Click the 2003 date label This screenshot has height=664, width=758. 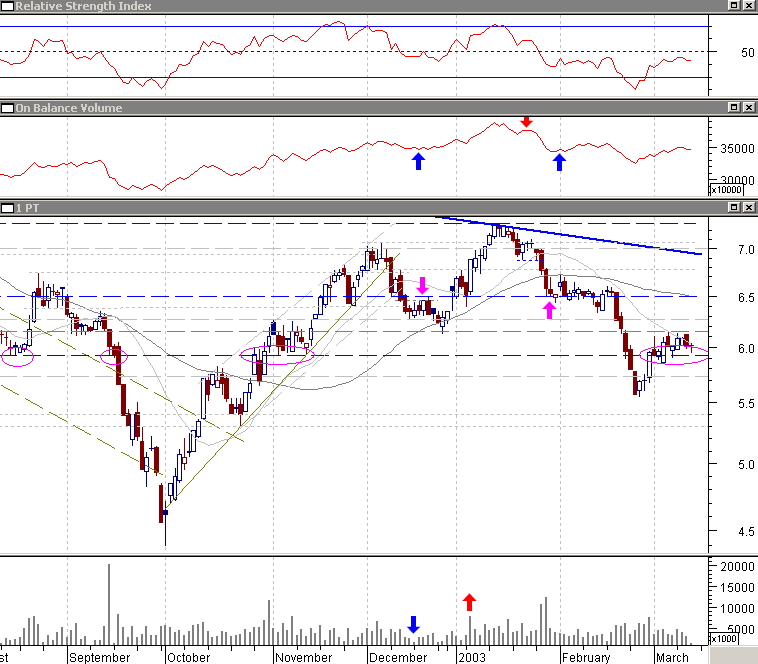[472, 658]
